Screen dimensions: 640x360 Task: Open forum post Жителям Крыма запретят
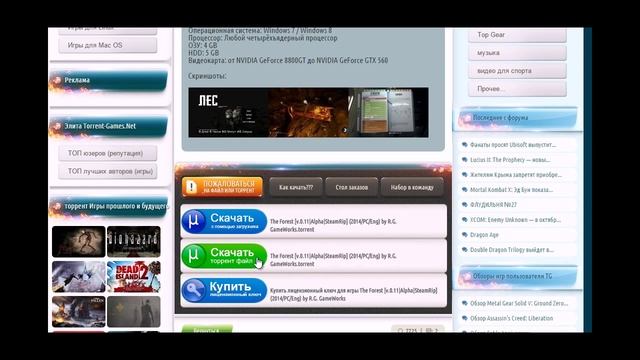point(516,175)
